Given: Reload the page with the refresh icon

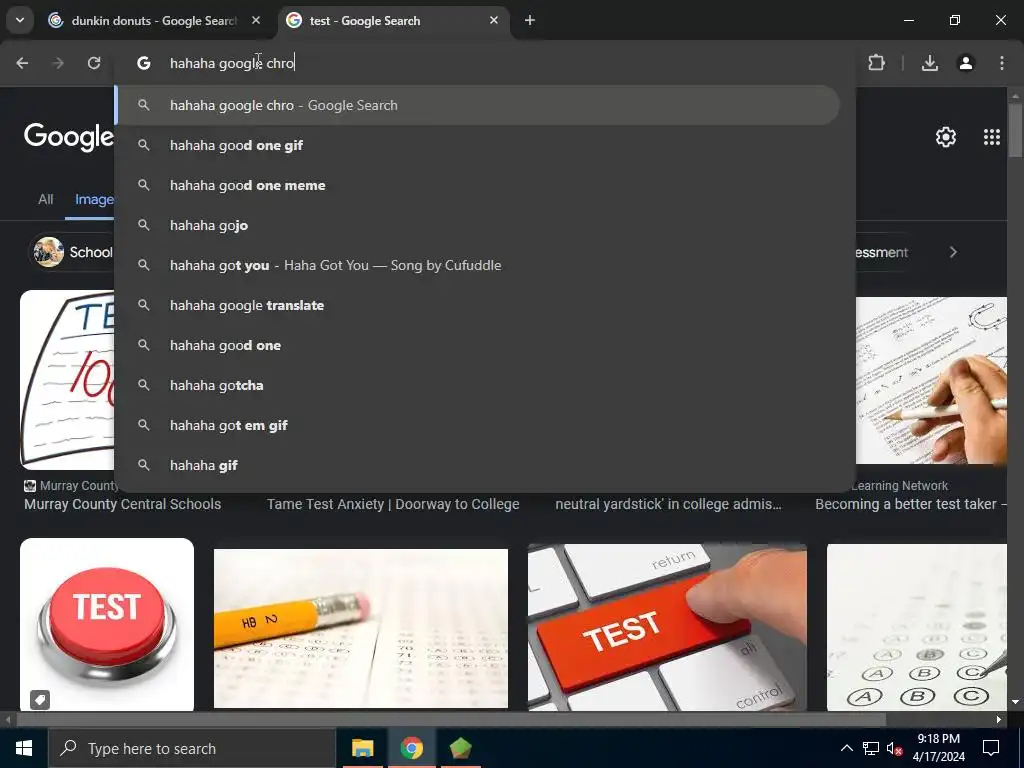Looking at the screenshot, I should click(x=94, y=63).
